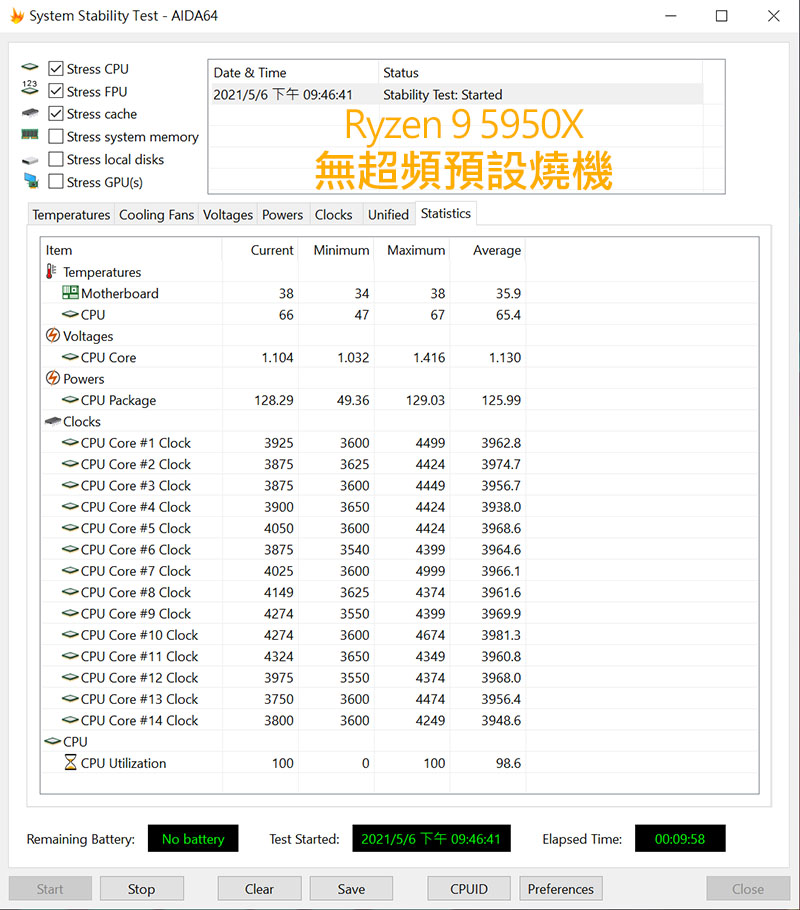
Task: Click the Stress FPU 123 icon
Action: pos(30,88)
